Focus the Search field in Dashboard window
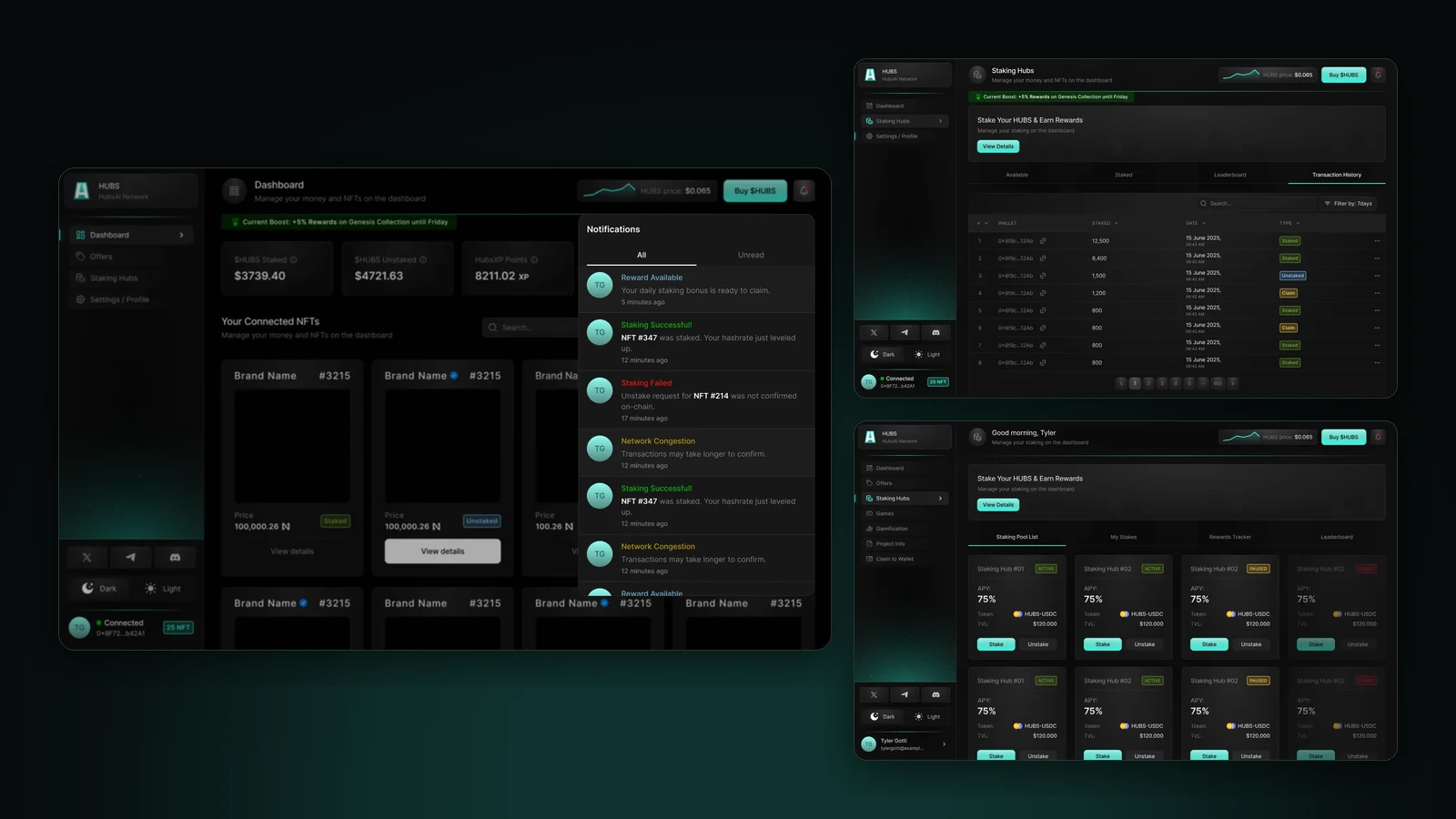This screenshot has width=1456, height=819. click(x=531, y=328)
